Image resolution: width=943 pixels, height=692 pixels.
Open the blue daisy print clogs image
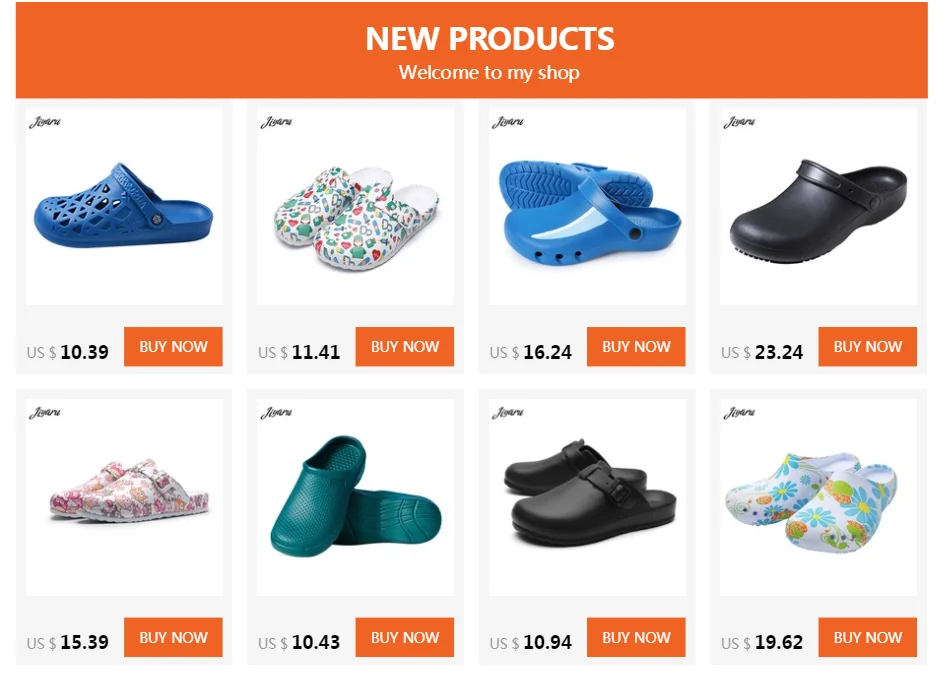coord(819,497)
